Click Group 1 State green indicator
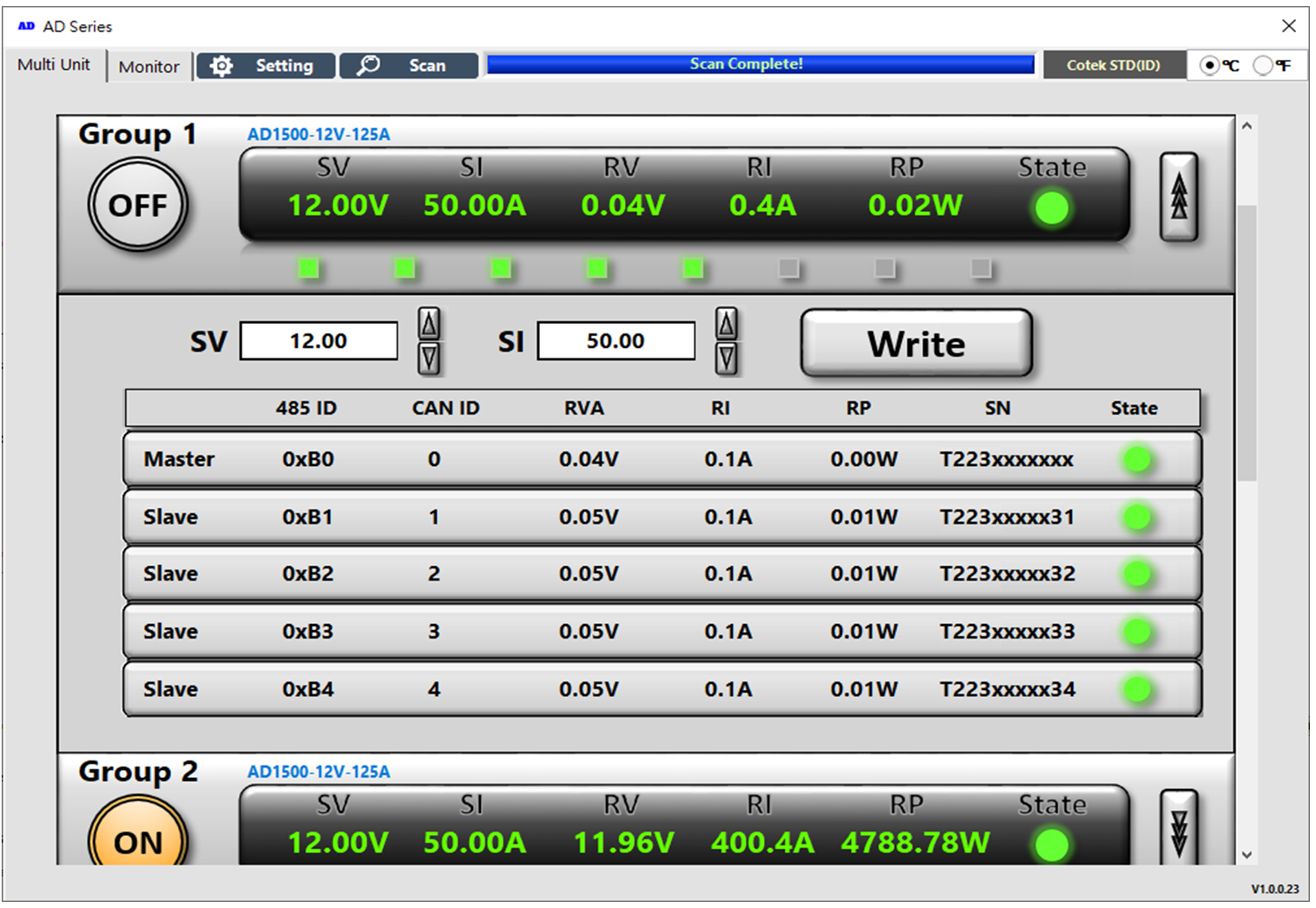Viewport: 1316px width, 908px height. [x=1052, y=208]
